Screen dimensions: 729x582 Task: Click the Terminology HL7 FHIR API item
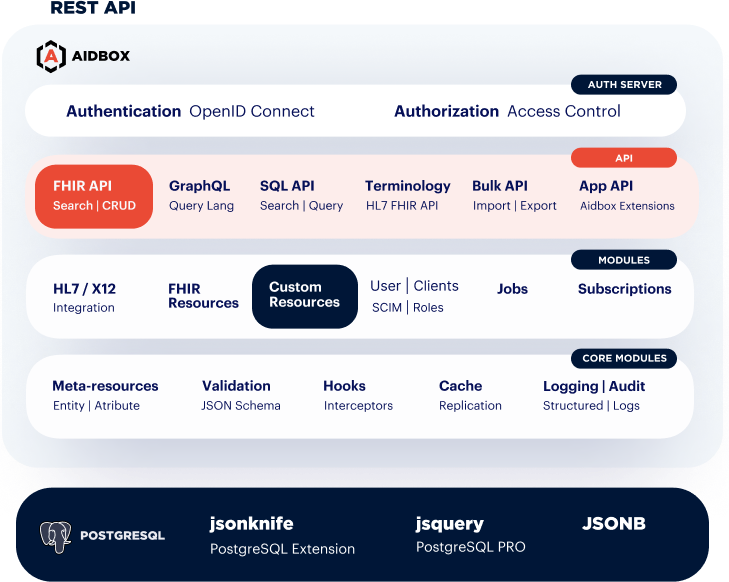click(x=408, y=195)
